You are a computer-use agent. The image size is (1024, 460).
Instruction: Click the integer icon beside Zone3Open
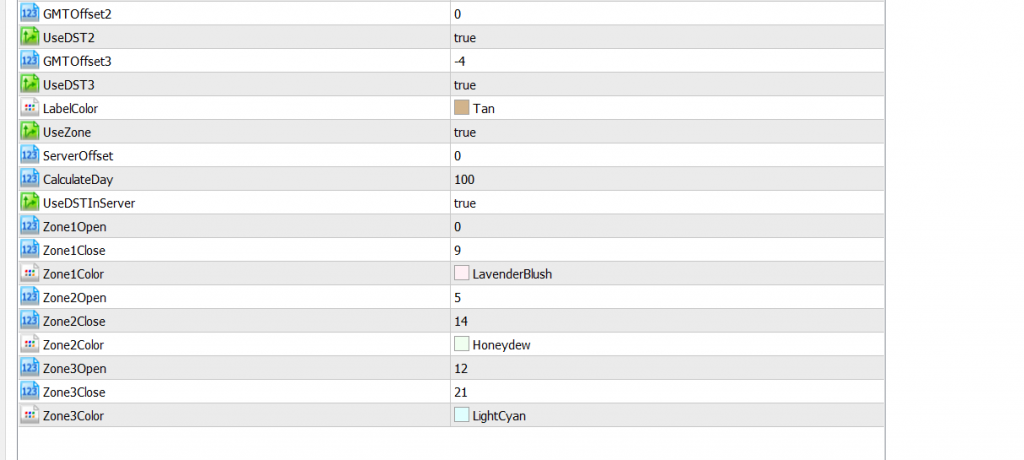click(x=29, y=368)
